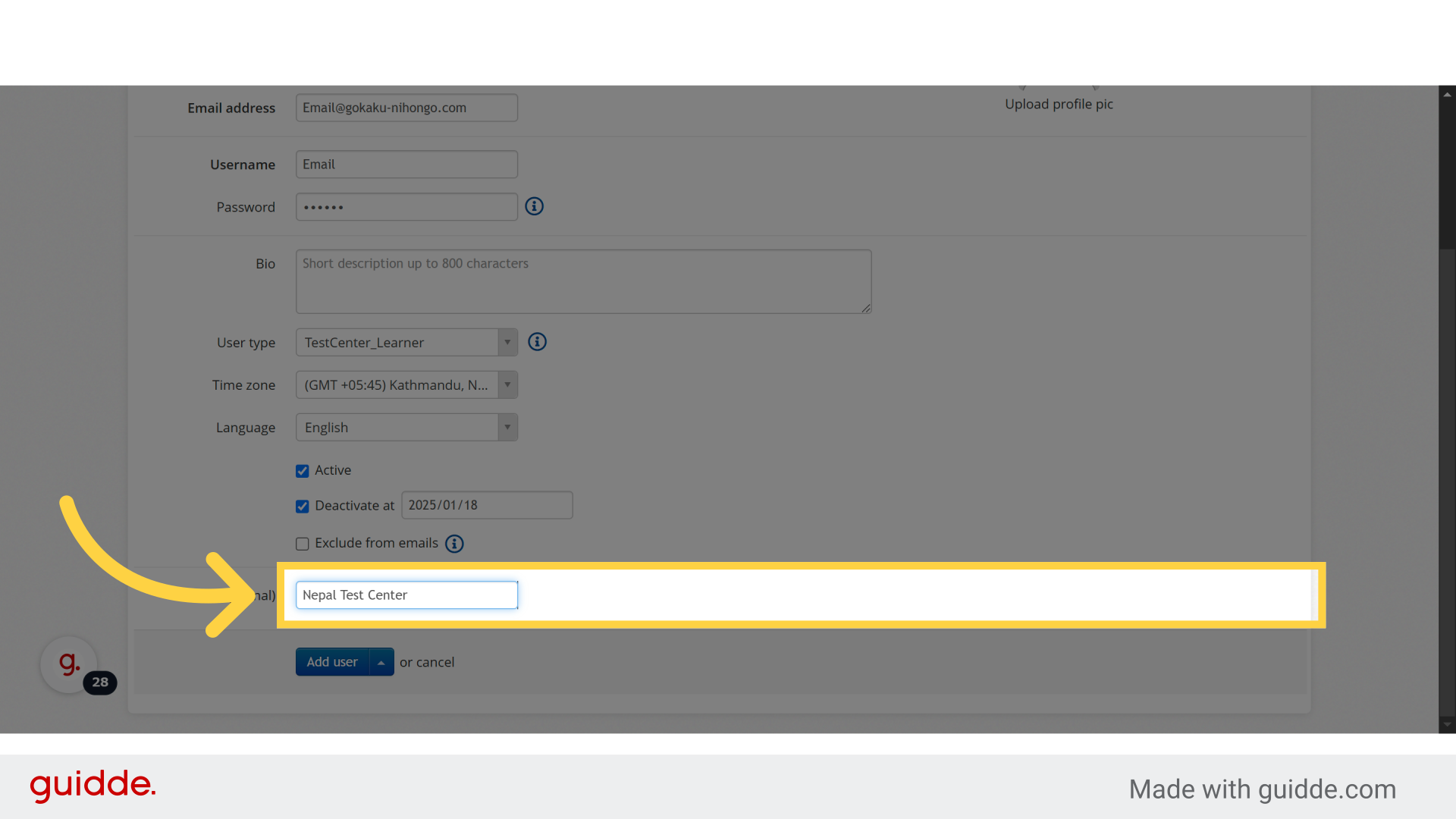Screen dimensions: 1456x819
Task: Click the cancel link
Action: click(435, 662)
